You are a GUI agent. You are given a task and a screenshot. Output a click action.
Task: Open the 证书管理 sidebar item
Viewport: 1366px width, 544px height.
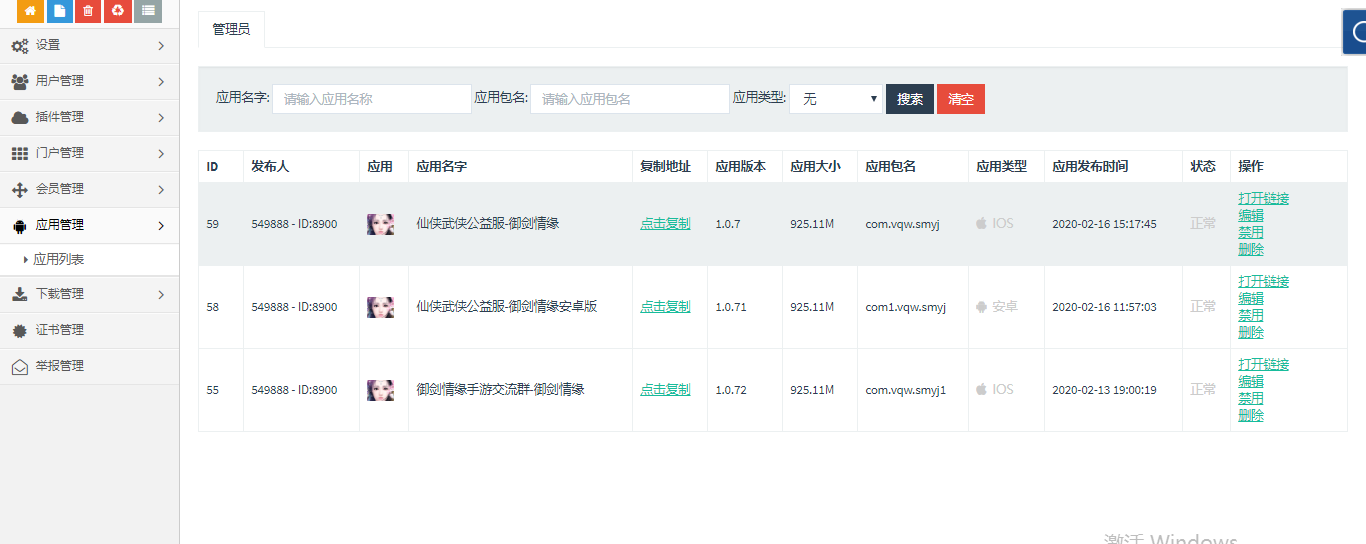(60, 330)
